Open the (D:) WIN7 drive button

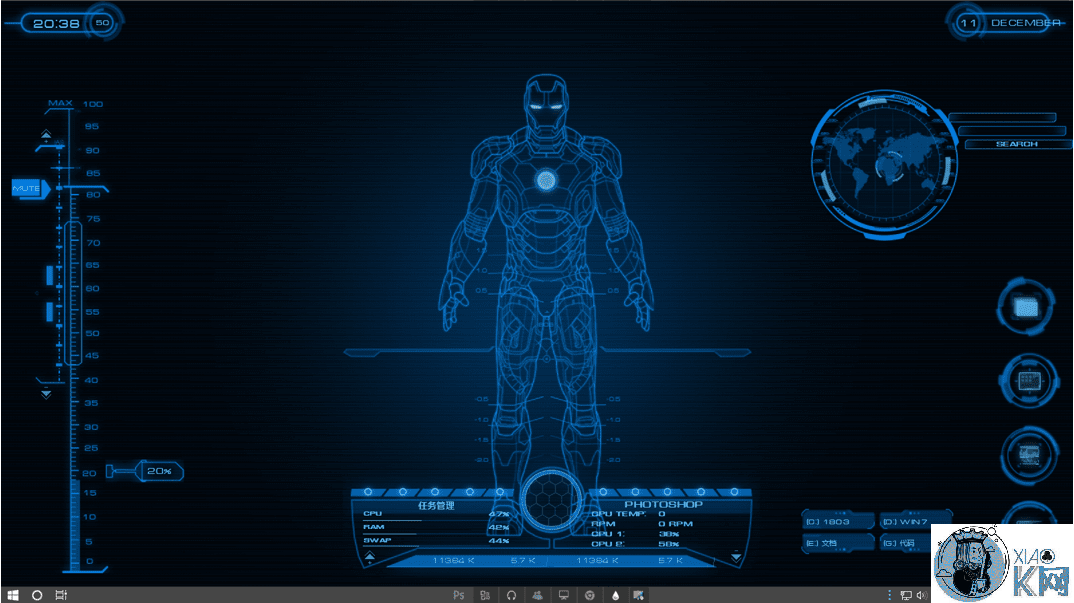(914, 521)
